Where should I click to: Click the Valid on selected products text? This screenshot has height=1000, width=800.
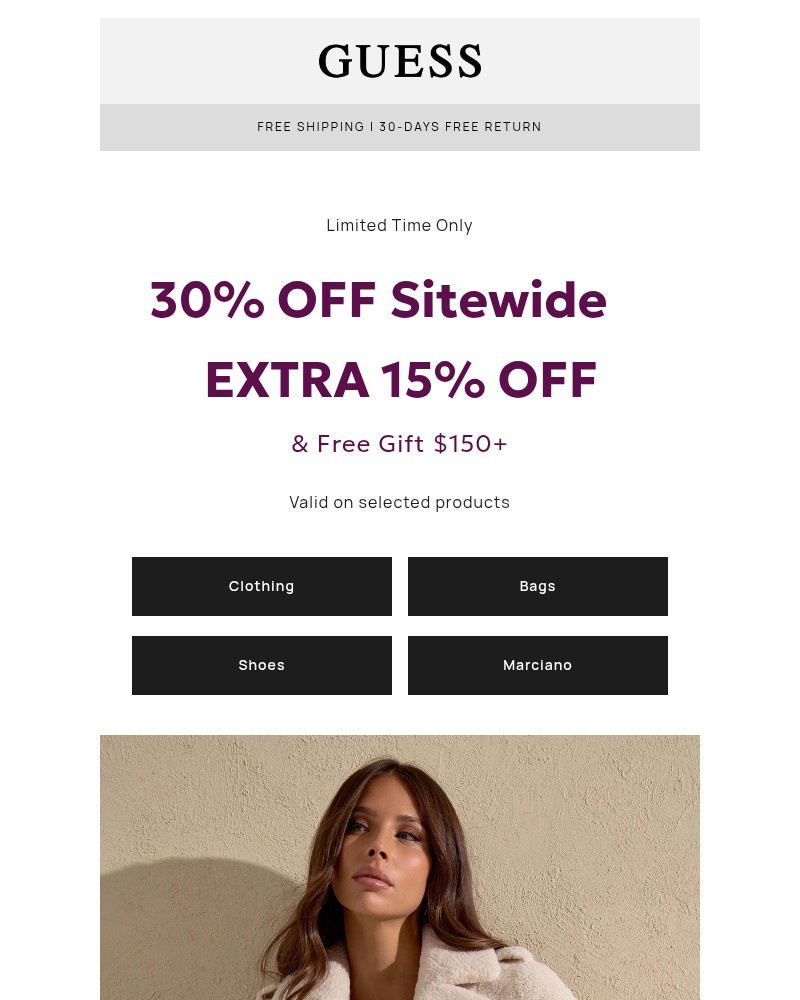(400, 502)
